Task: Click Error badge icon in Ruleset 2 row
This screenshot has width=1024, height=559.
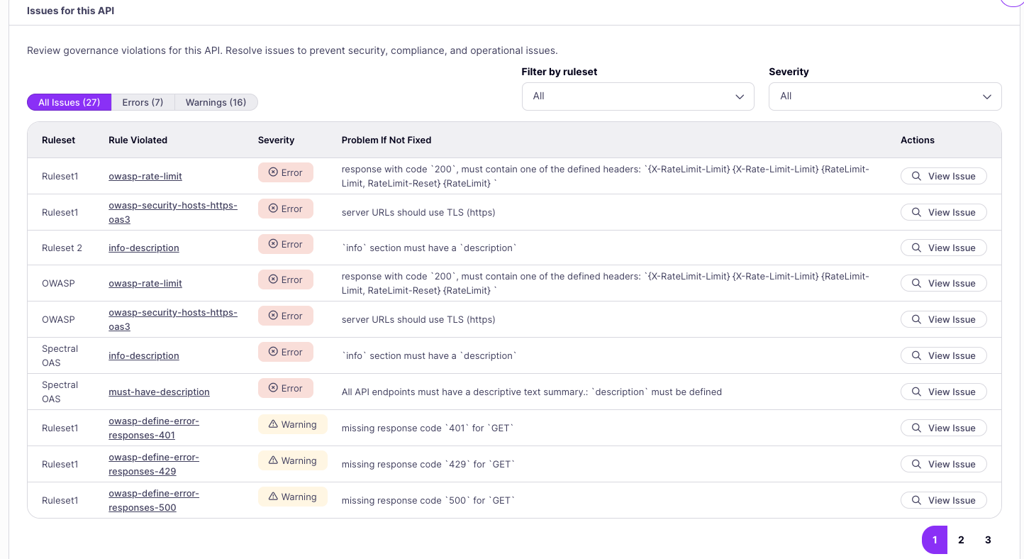Action: [x=273, y=244]
